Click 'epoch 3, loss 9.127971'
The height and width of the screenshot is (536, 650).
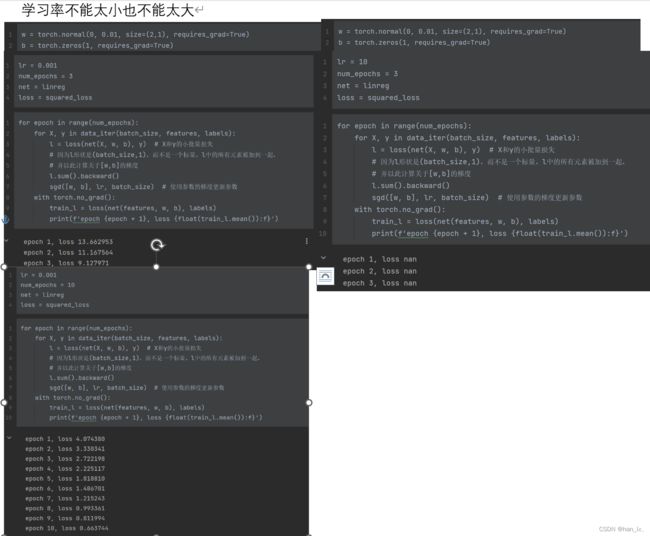[66, 263]
